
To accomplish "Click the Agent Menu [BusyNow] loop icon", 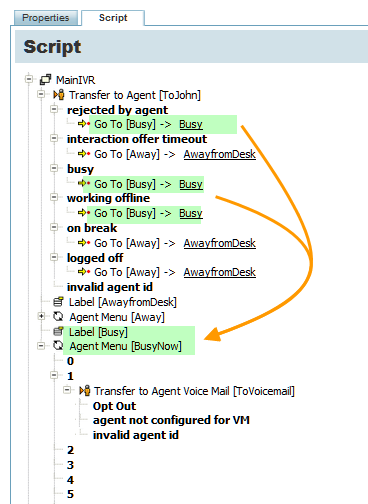I will (58, 346).
